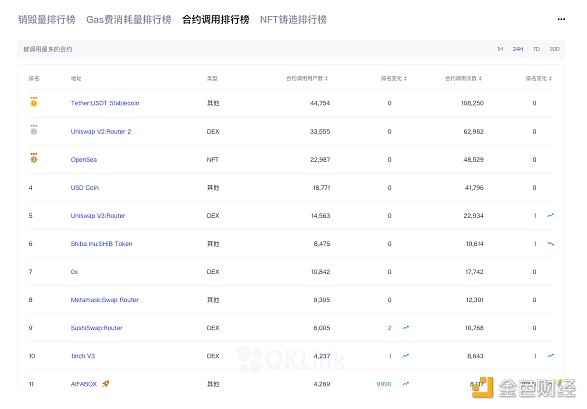
Task: Sort by first 排名变化 column
Action: [394, 78]
